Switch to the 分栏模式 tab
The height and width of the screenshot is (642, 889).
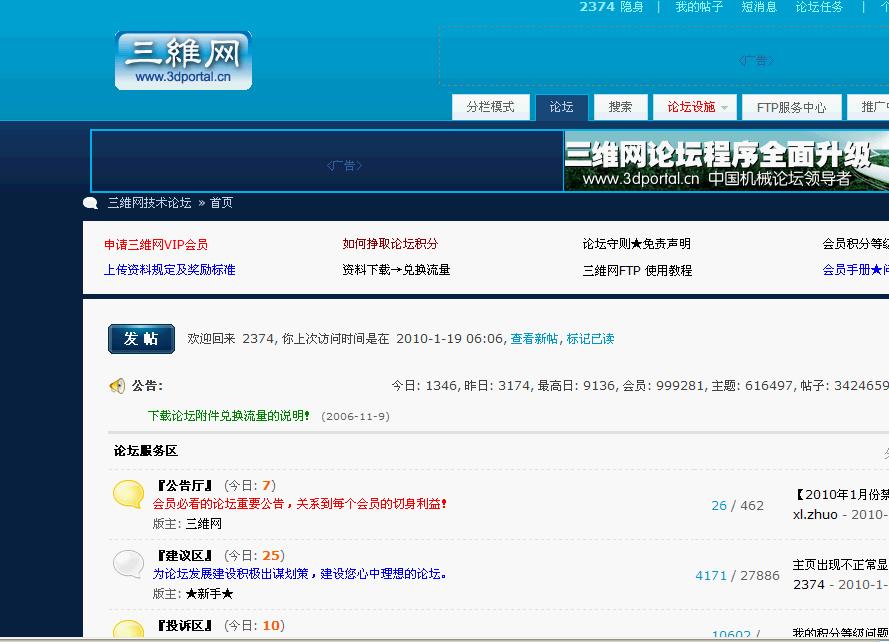click(490, 107)
